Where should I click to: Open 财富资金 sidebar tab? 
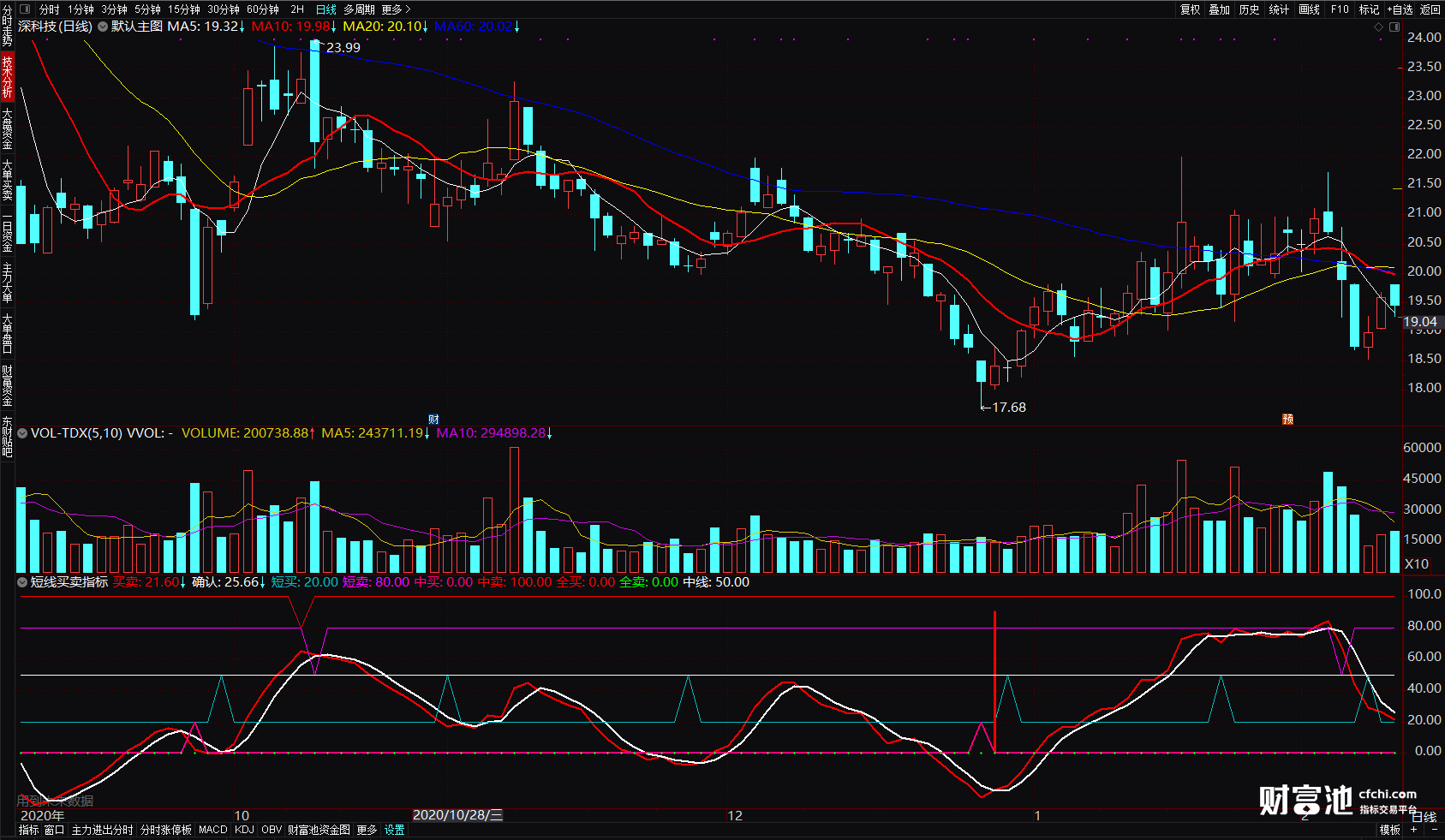(7, 385)
